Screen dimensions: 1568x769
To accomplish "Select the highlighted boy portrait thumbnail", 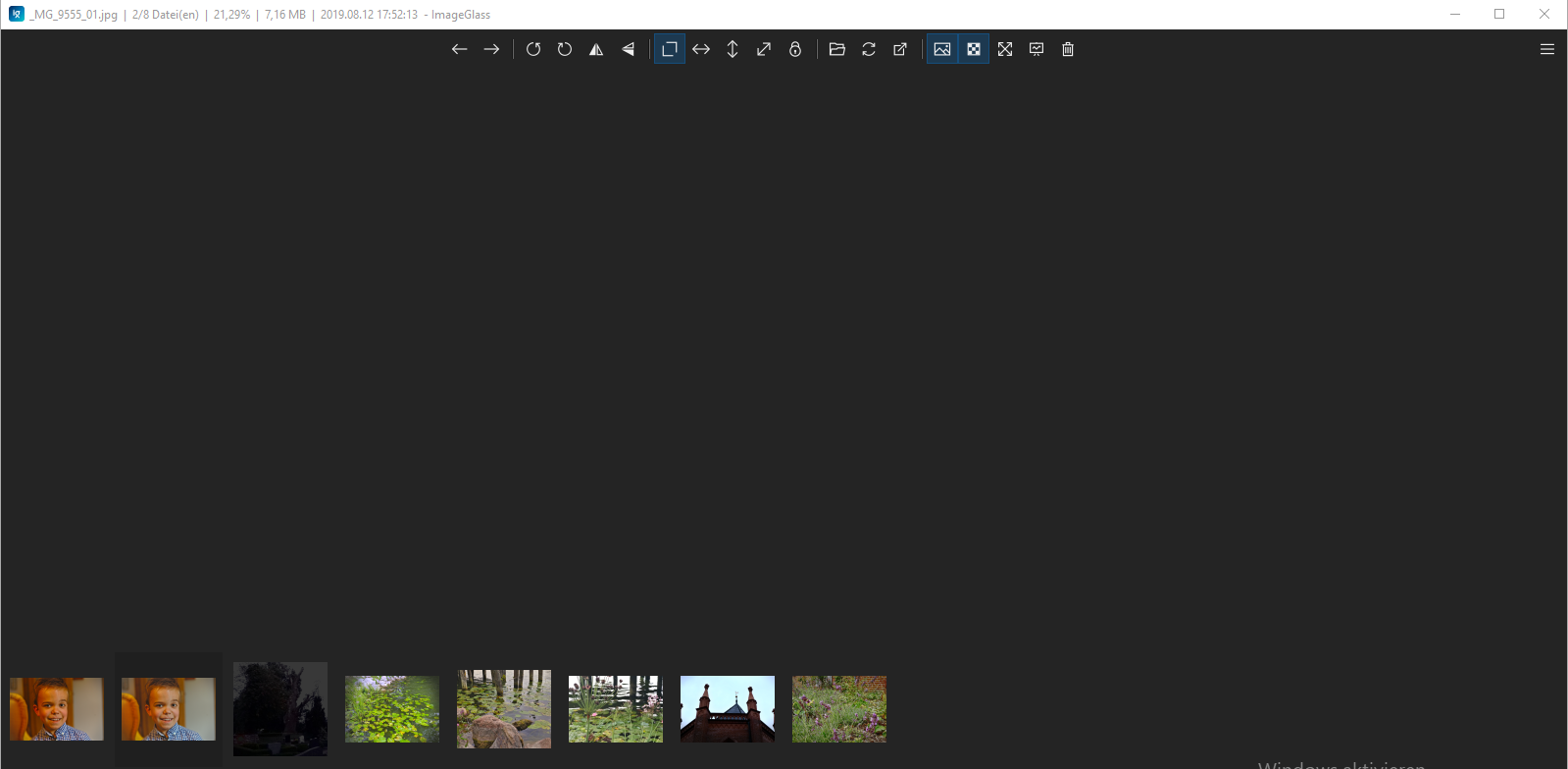I will (x=169, y=709).
